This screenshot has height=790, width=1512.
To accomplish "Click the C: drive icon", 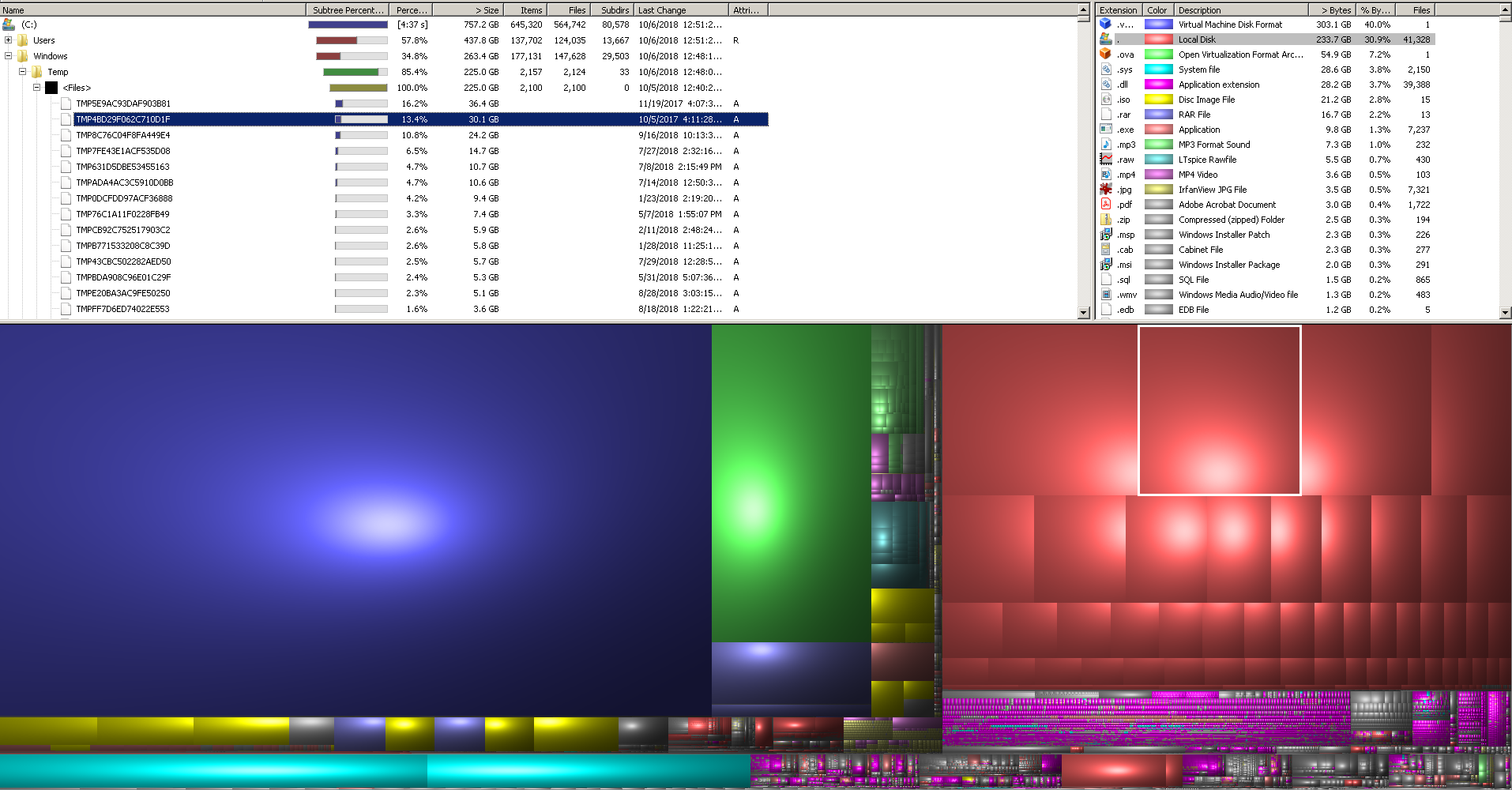I will click(9, 24).
